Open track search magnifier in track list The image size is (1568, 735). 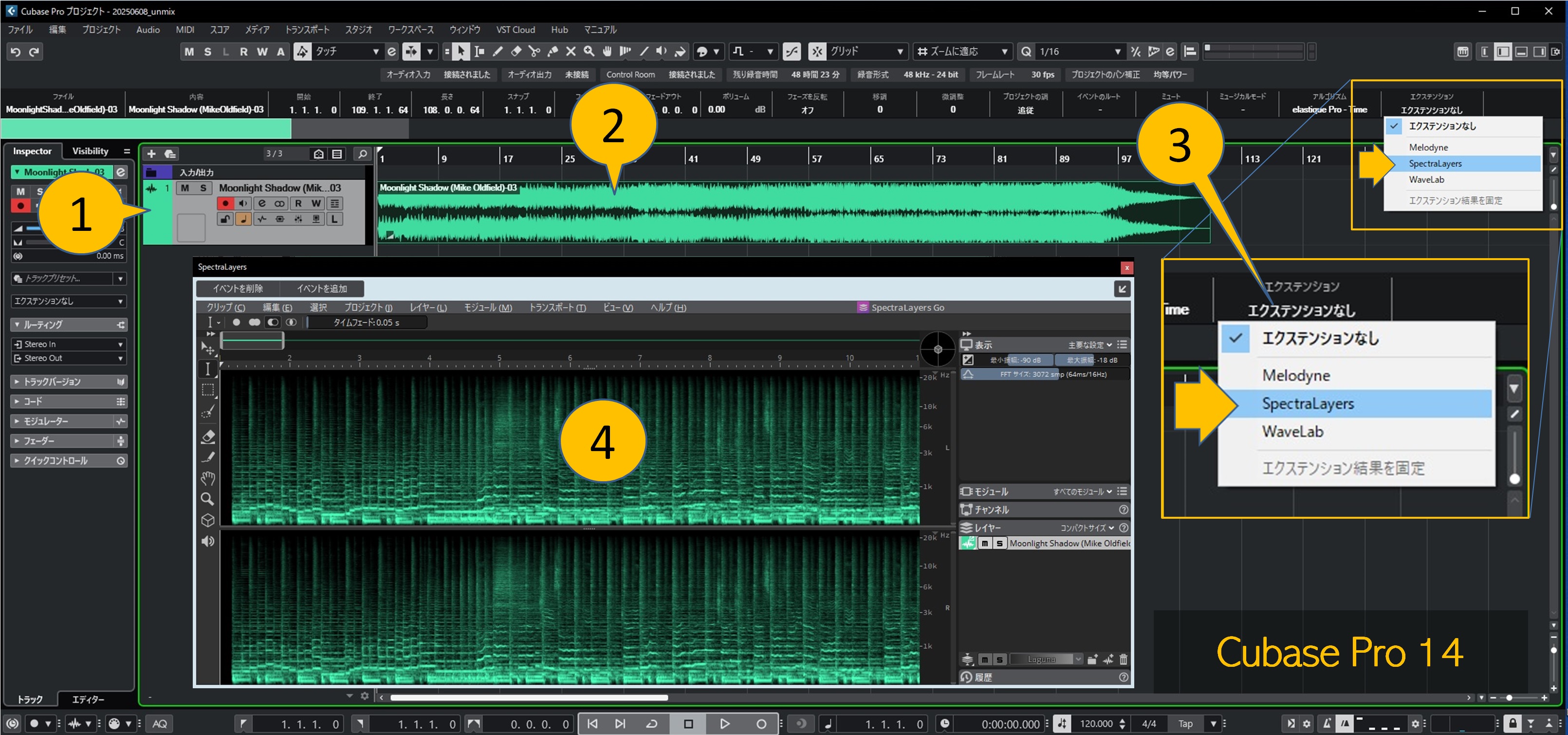(x=362, y=153)
